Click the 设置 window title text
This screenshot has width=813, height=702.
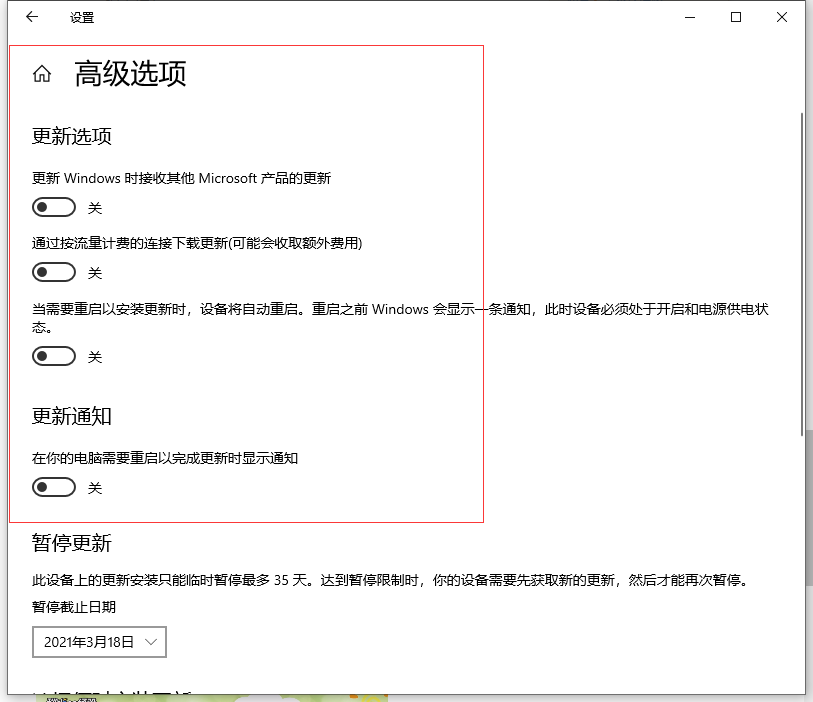pyautogui.click(x=82, y=18)
